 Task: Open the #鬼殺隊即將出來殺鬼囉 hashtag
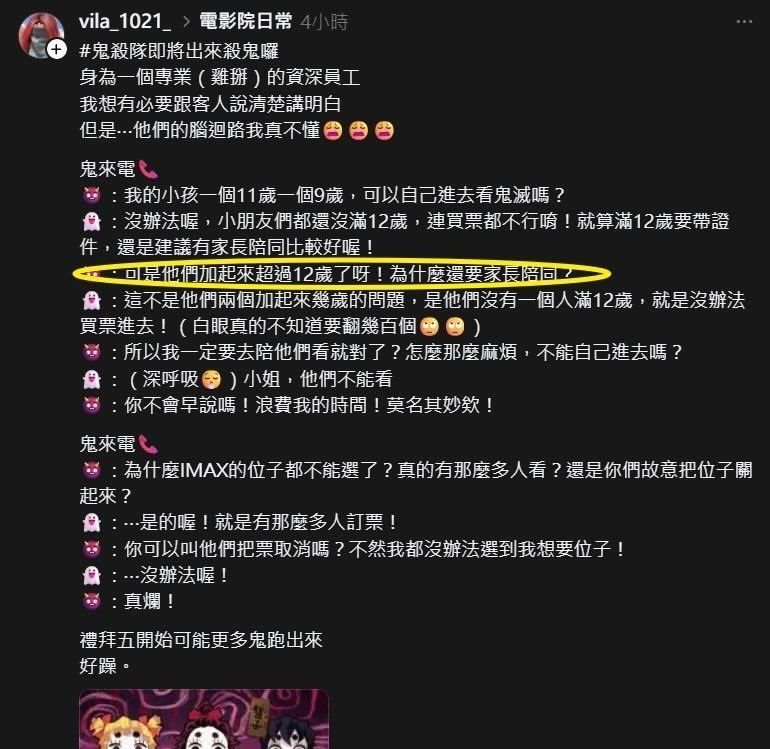pyautogui.click(x=179, y=51)
